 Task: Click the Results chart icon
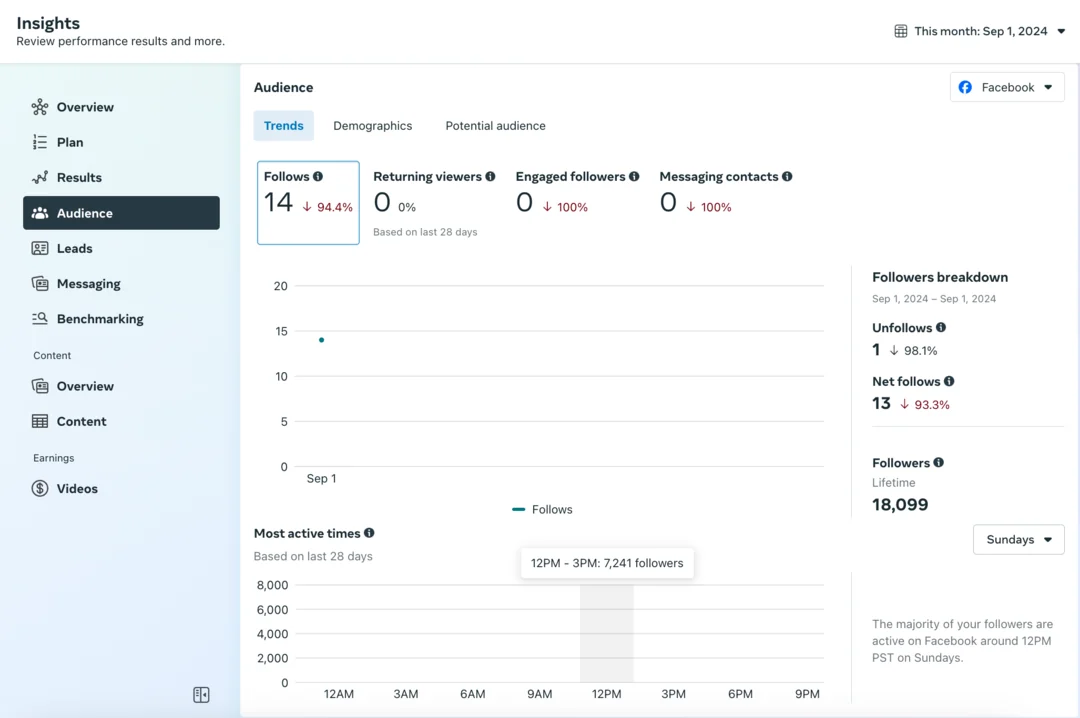[40, 177]
